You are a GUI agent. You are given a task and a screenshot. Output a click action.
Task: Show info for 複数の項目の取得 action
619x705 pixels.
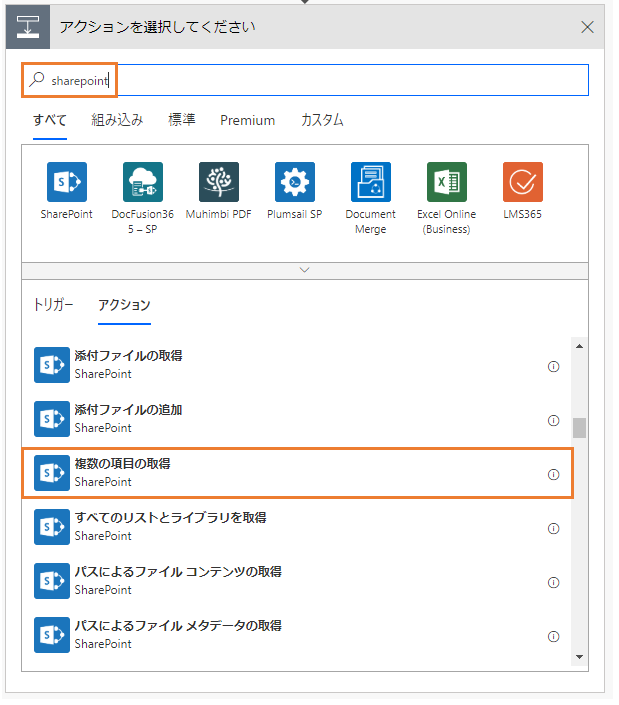(x=553, y=474)
